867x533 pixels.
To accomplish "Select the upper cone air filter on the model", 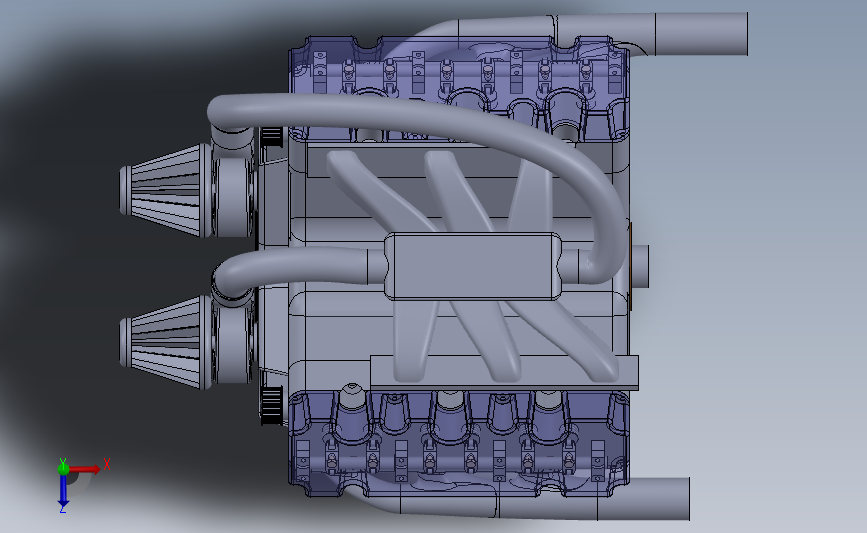I will click(x=165, y=191).
